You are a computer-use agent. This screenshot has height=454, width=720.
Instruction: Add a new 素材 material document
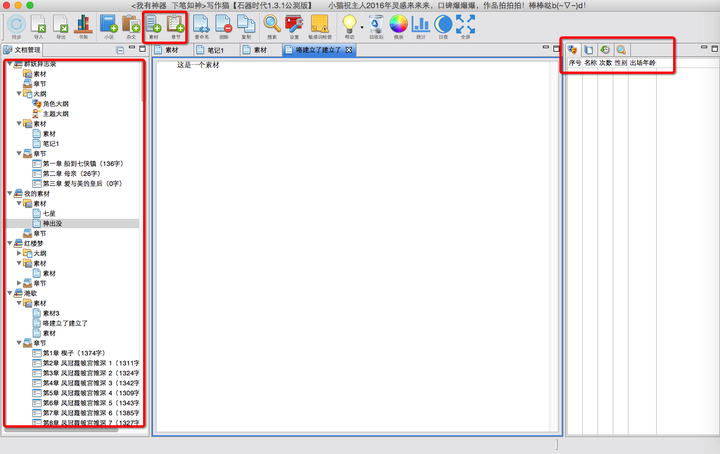153,27
